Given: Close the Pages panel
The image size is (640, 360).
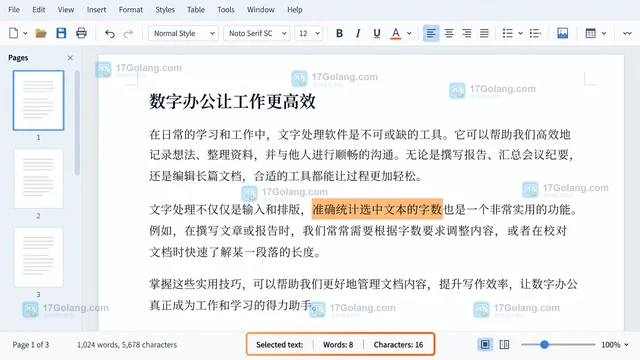Looking at the screenshot, I should click(70, 58).
